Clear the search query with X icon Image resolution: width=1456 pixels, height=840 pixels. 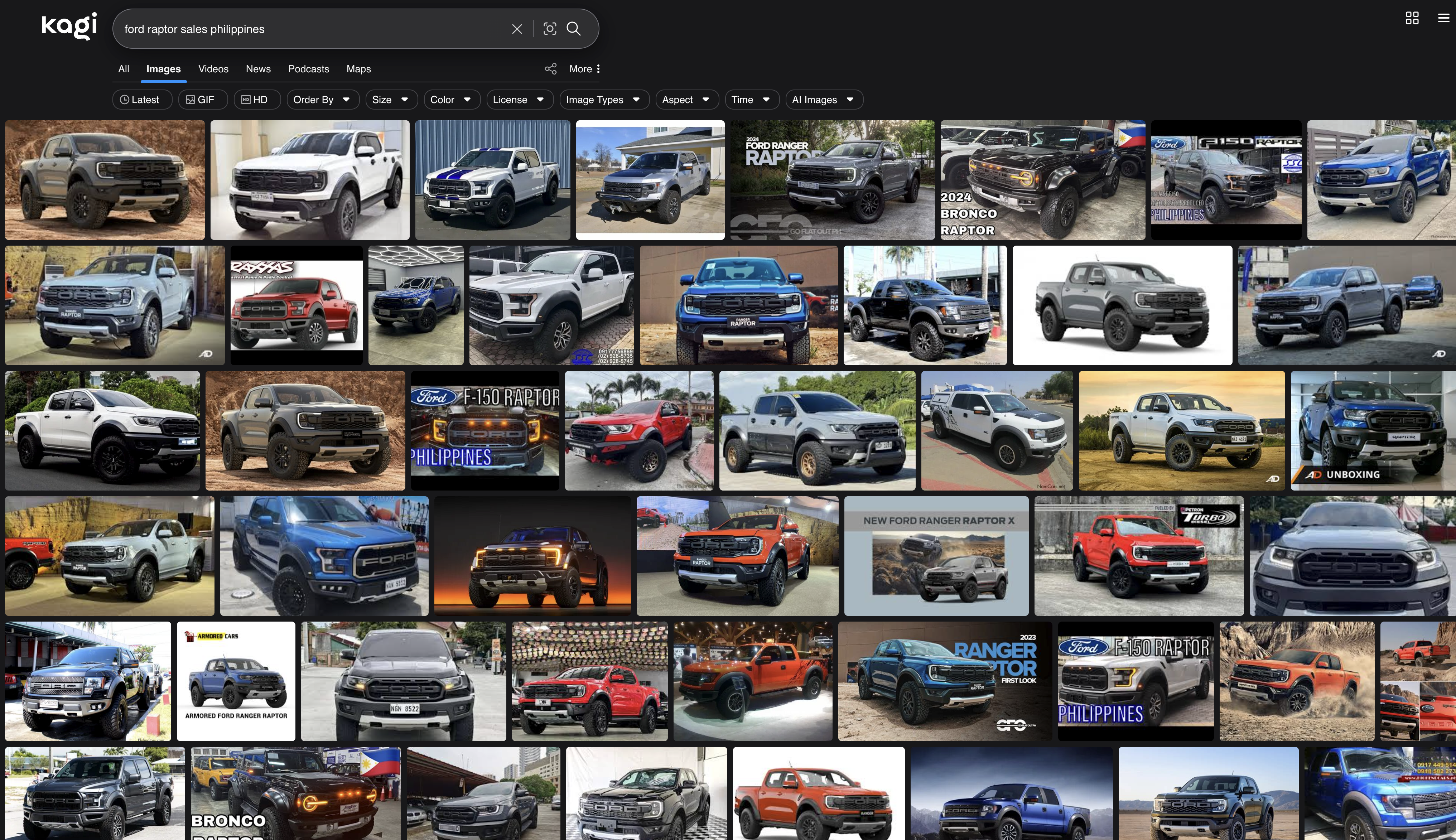(517, 29)
